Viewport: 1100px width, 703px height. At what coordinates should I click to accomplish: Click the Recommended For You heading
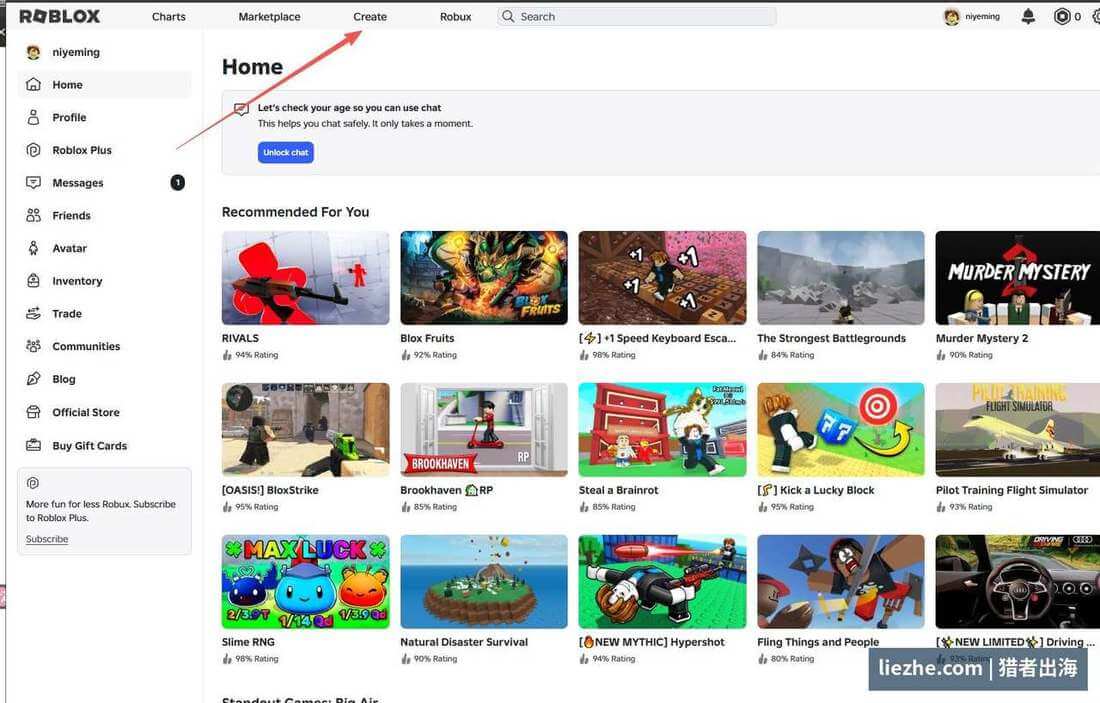295,212
